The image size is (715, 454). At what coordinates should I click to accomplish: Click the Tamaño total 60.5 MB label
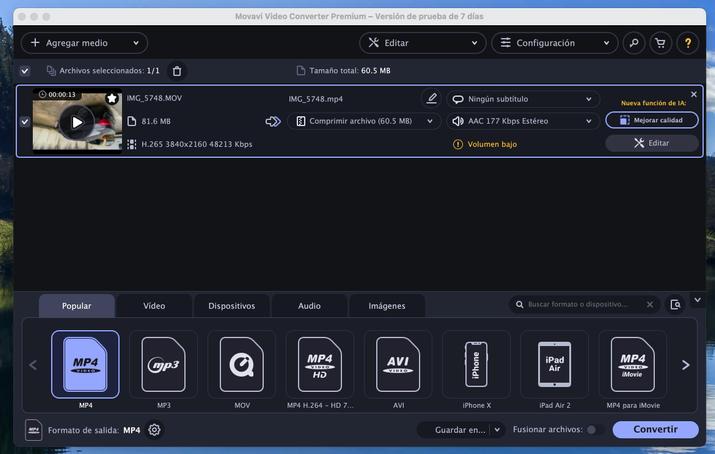point(350,71)
